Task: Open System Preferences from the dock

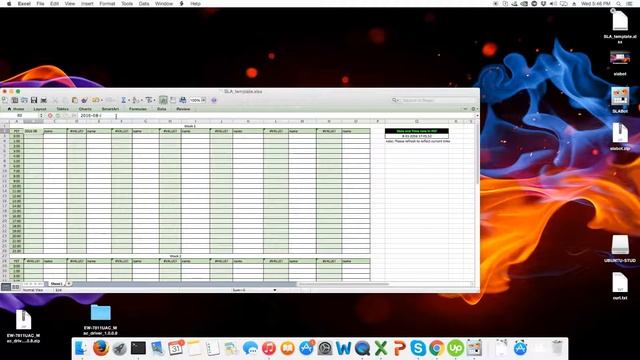Action: pyautogui.click(x=325, y=348)
